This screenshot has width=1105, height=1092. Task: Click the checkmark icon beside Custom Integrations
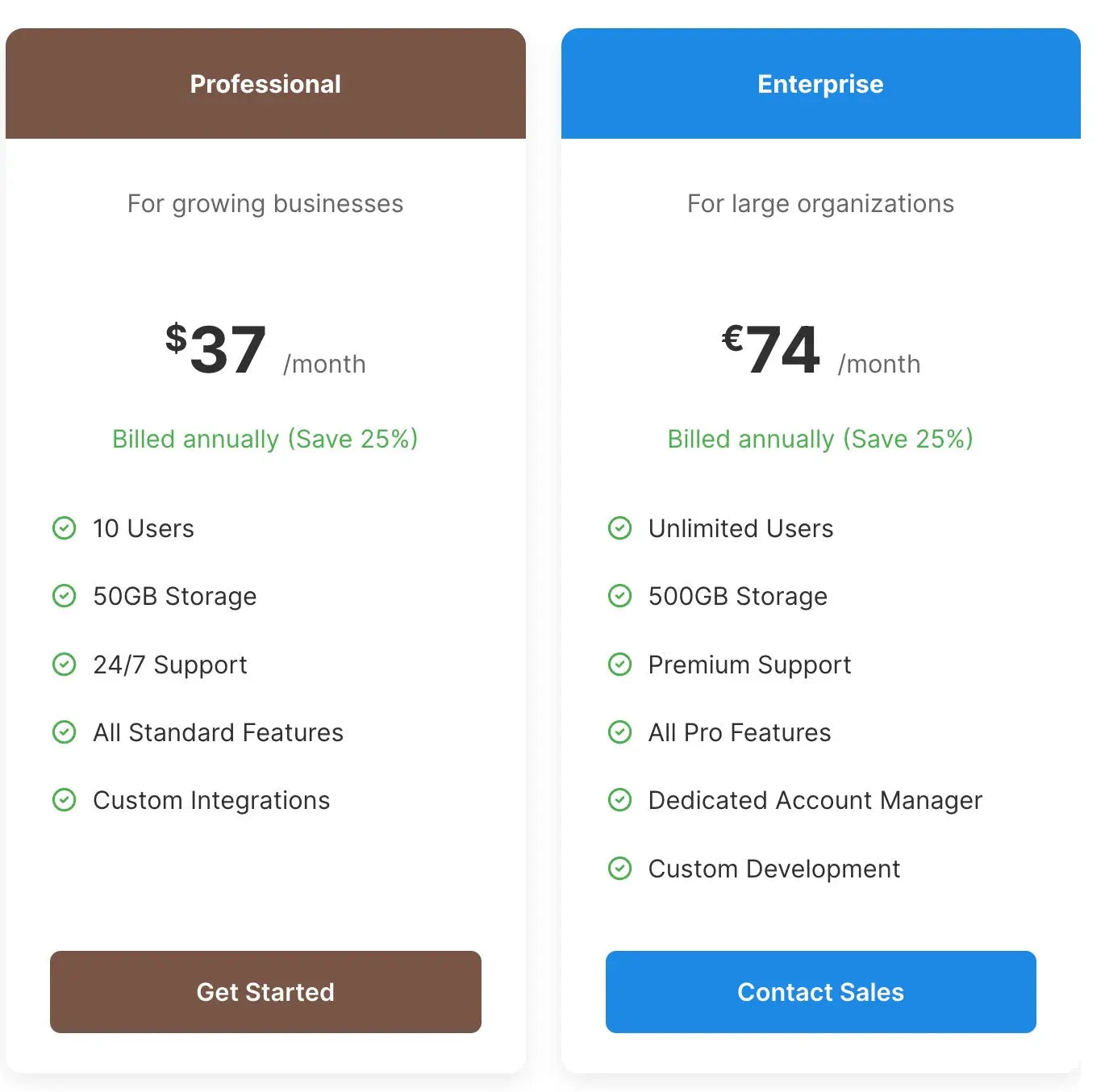[x=65, y=800]
